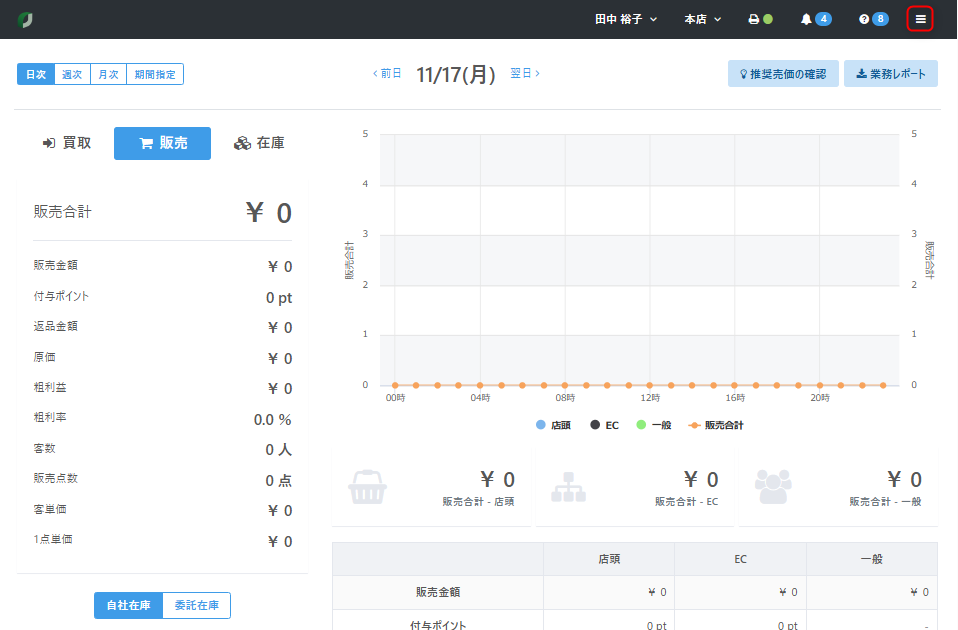Click the green leaf app logo

(25, 20)
